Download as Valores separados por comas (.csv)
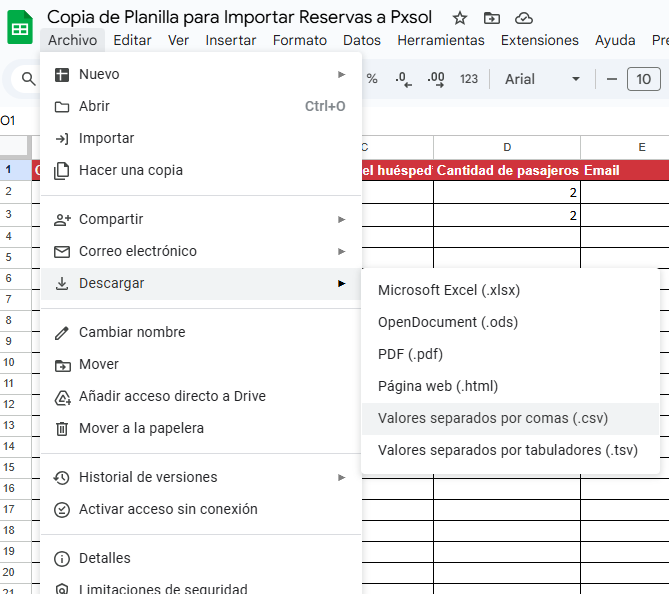 pos(492,418)
